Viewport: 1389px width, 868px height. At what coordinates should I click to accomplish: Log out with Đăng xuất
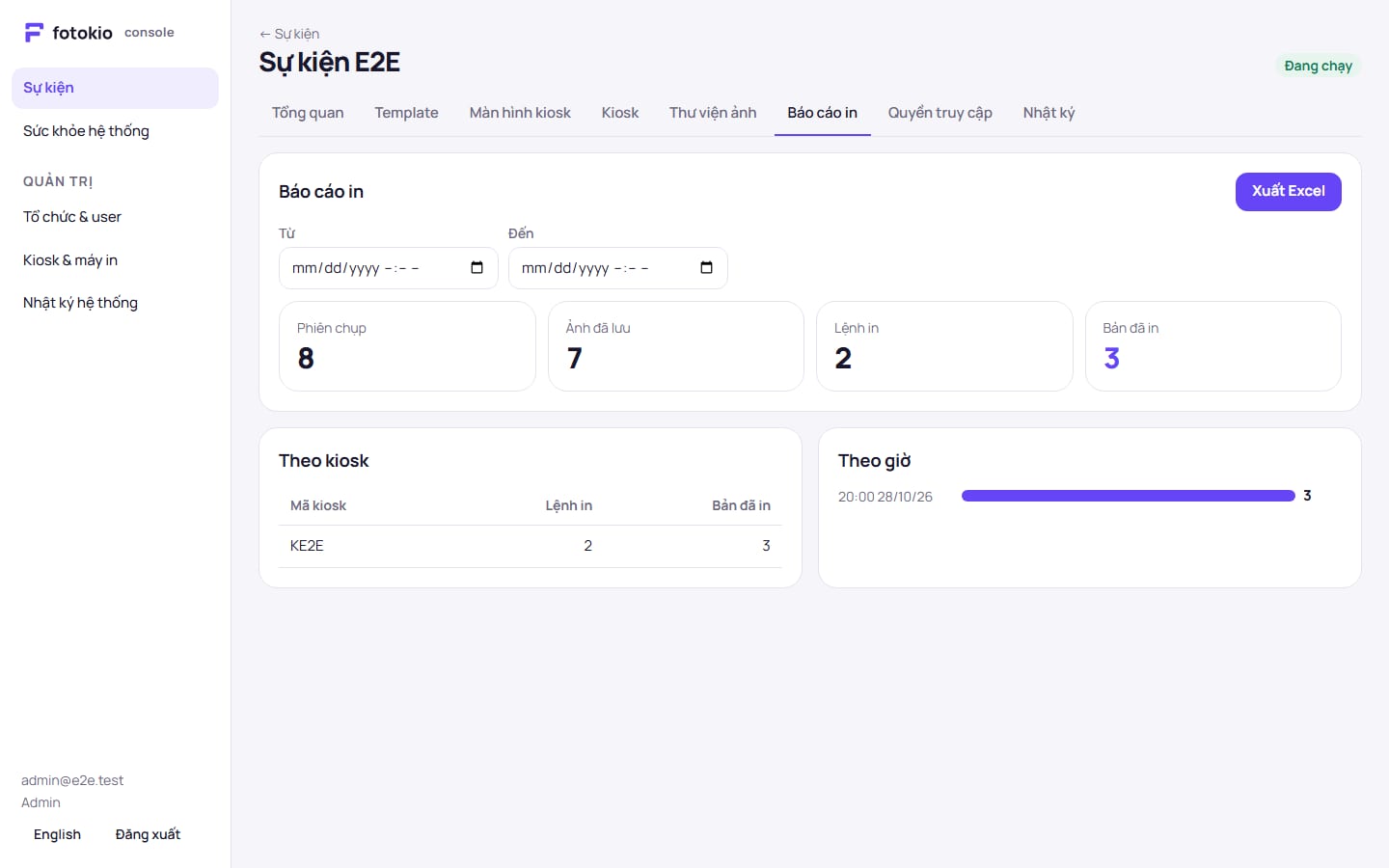pyautogui.click(x=148, y=835)
